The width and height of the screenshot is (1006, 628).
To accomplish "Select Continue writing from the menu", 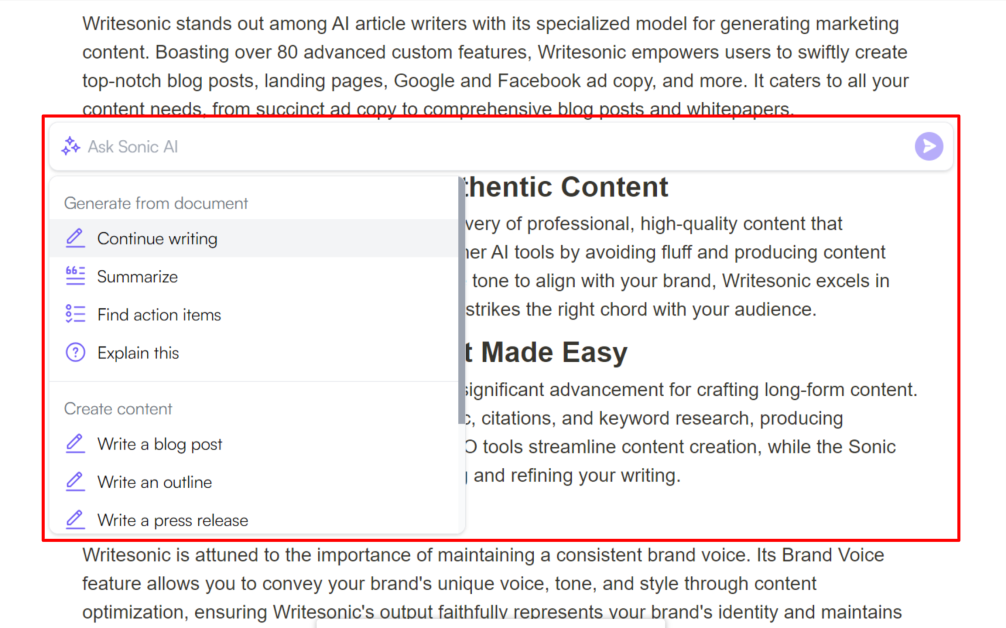I will [x=254, y=238].
